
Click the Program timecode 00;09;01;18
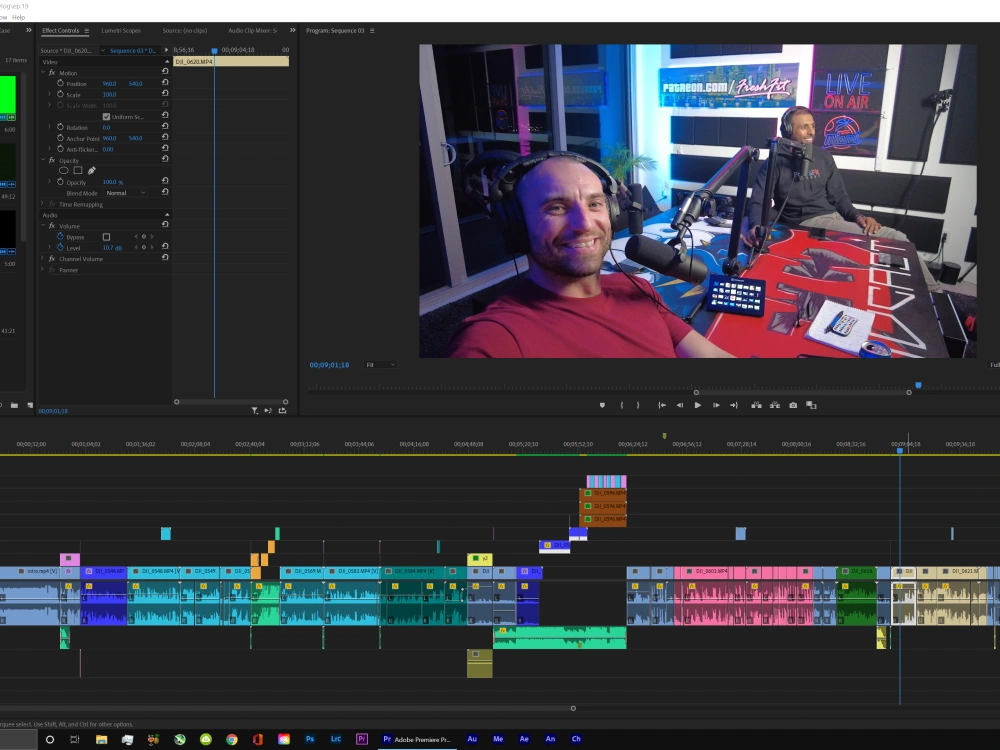pos(329,365)
